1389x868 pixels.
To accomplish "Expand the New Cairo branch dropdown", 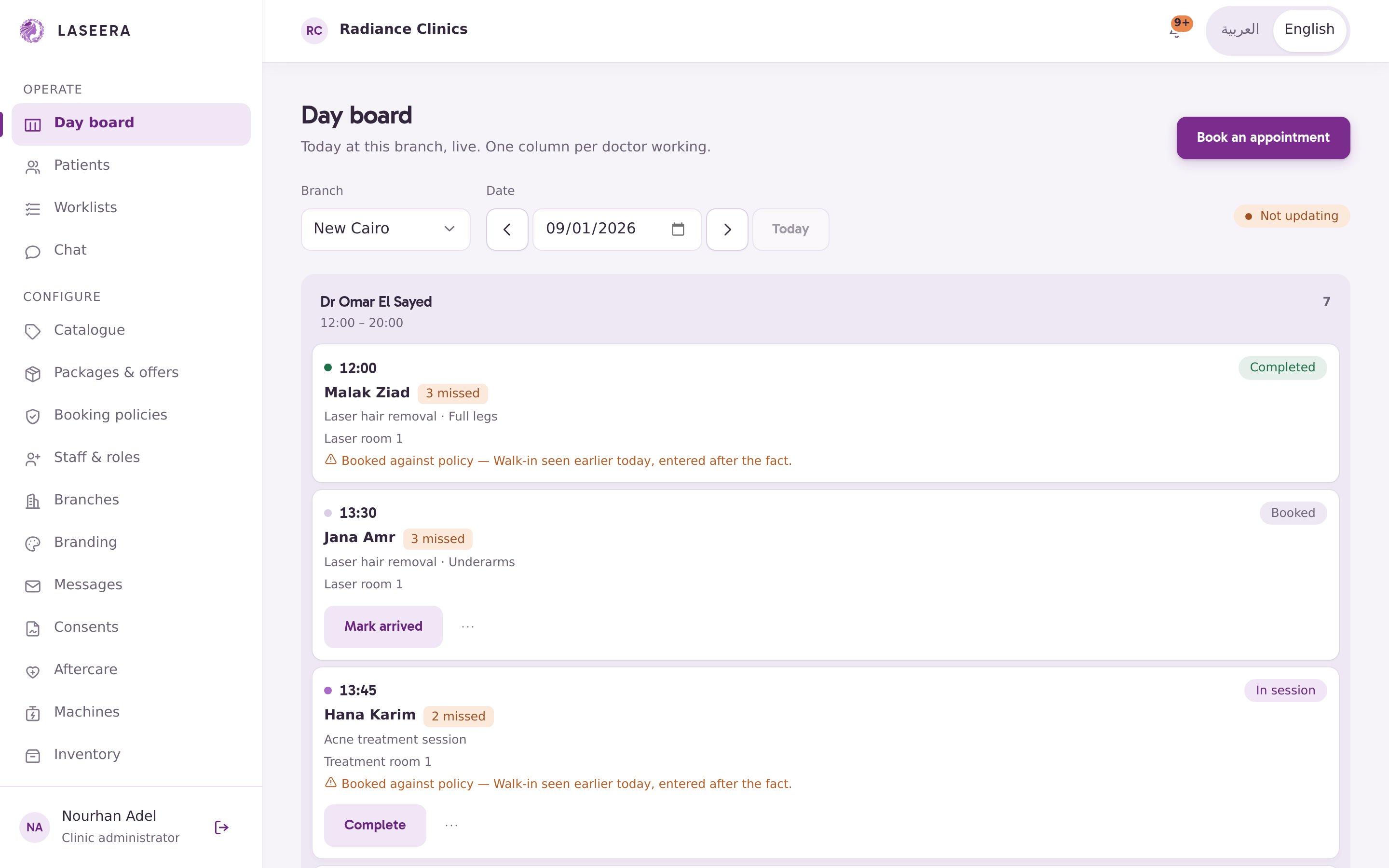I will coord(386,229).
